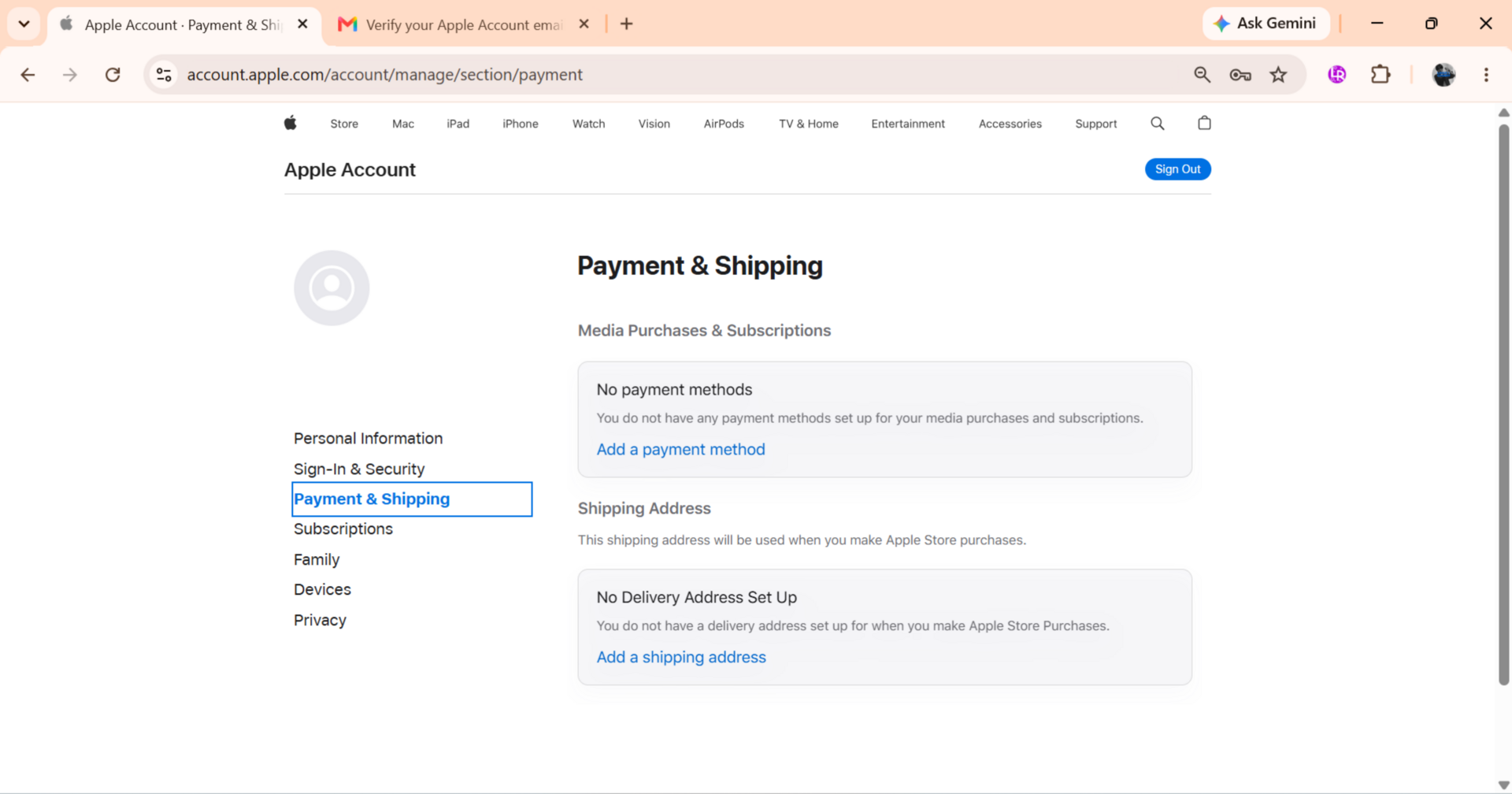Open the Mac menu item
This screenshot has height=794, width=1512.
403,124
